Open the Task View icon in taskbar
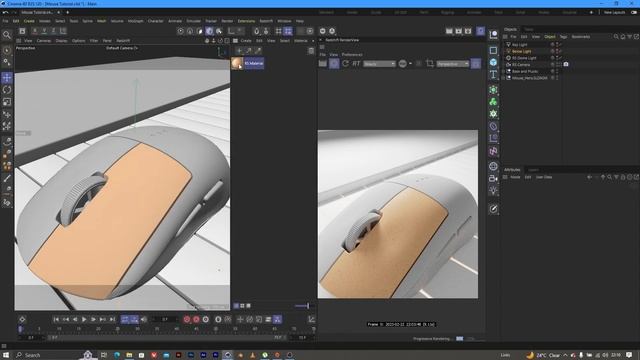 click(x=104, y=355)
